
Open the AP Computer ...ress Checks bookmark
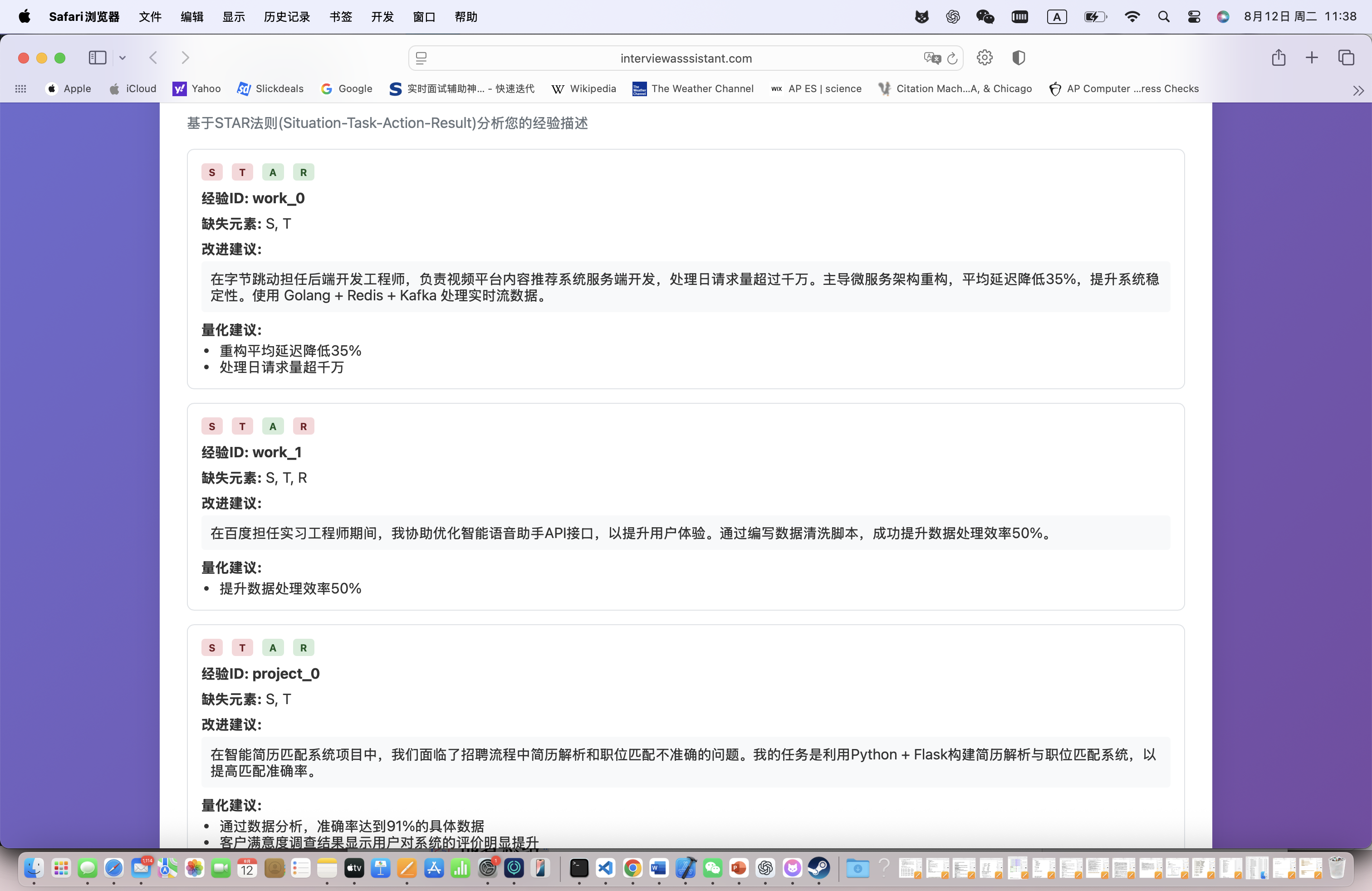(1124, 89)
